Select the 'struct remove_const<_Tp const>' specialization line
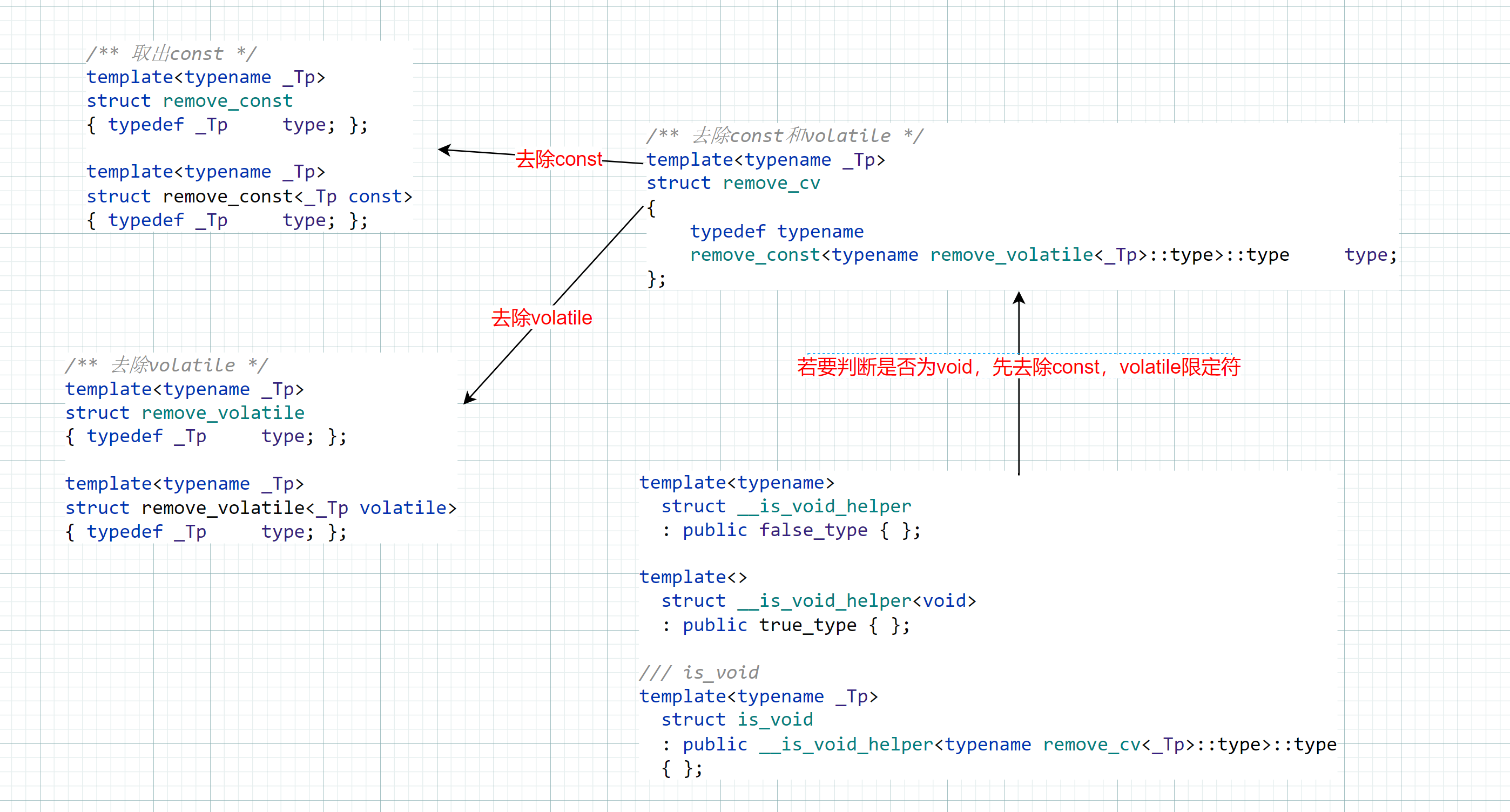Image resolution: width=1510 pixels, height=812 pixels. point(249,197)
